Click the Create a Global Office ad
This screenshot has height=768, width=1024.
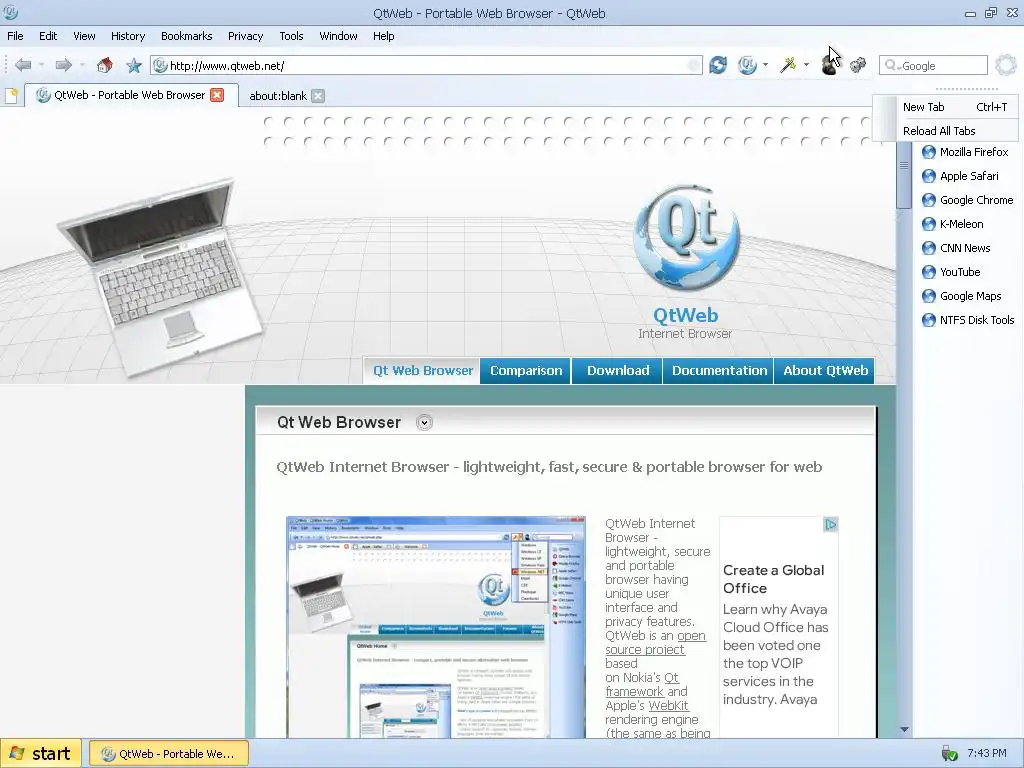tap(778, 627)
